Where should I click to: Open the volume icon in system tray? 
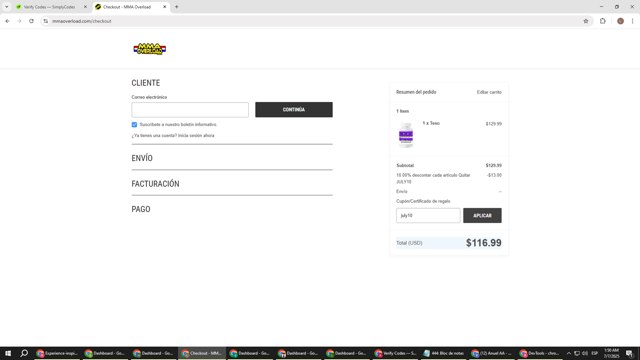[x=584, y=353]
